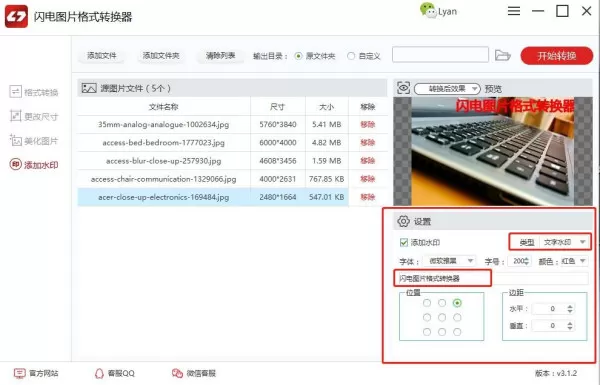The image size is (600, 385).
Task: Increase the 水平 margin value
Action: [570, 306]
